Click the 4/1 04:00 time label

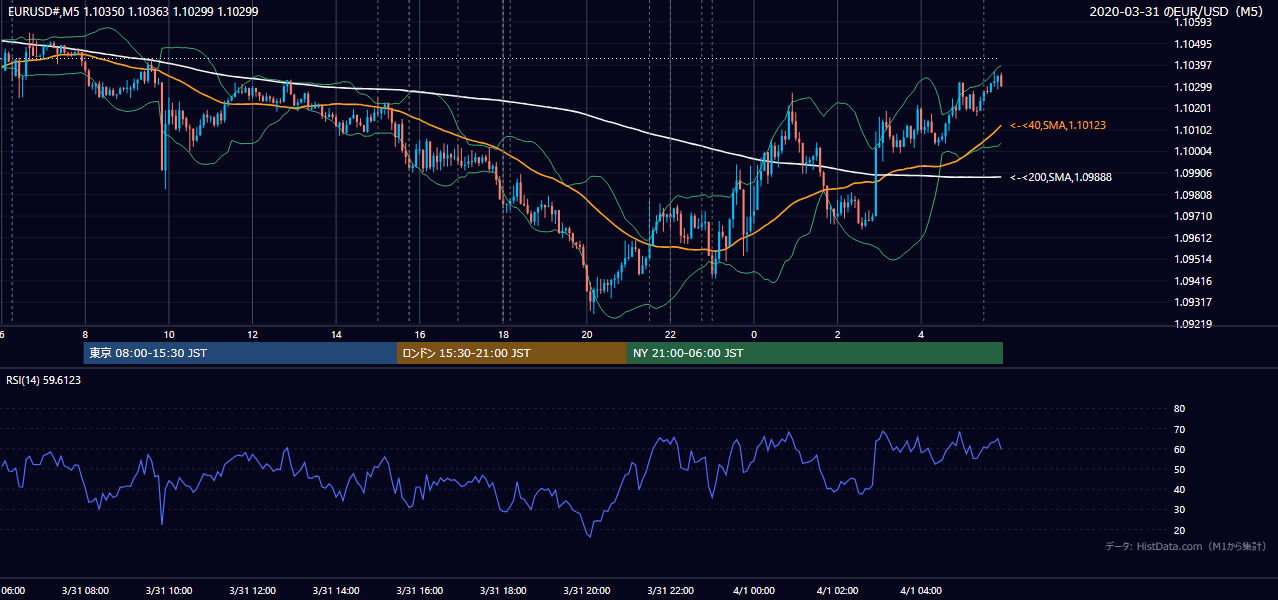[921, 591]
